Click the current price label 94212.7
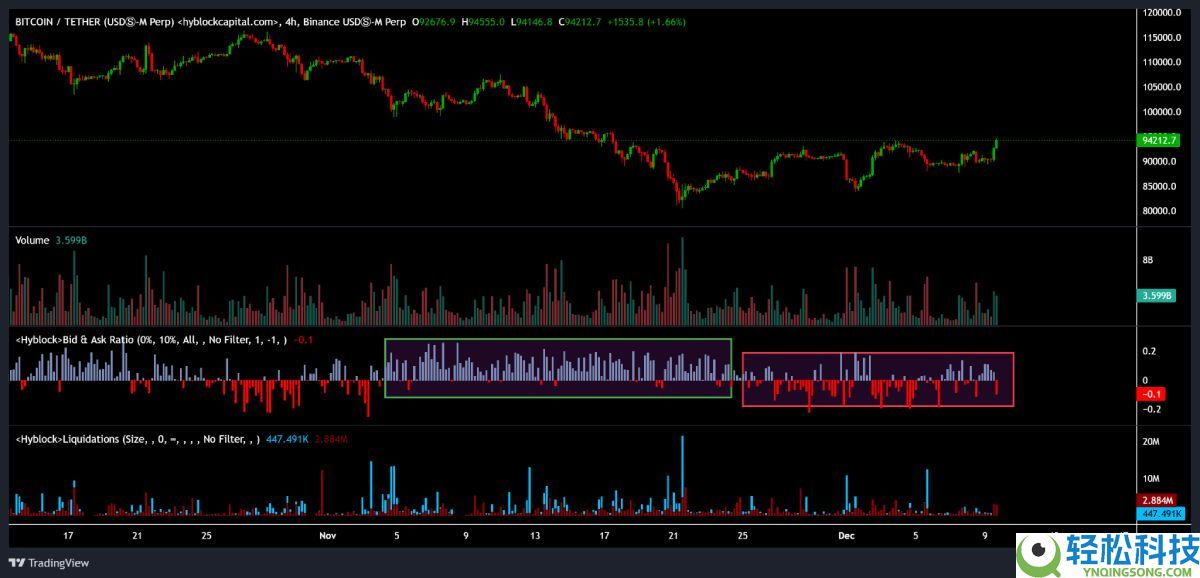 point(1159,140)
